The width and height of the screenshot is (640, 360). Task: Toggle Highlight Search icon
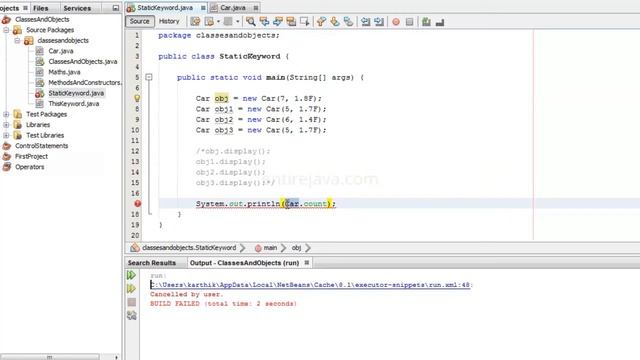click(291, 22)
